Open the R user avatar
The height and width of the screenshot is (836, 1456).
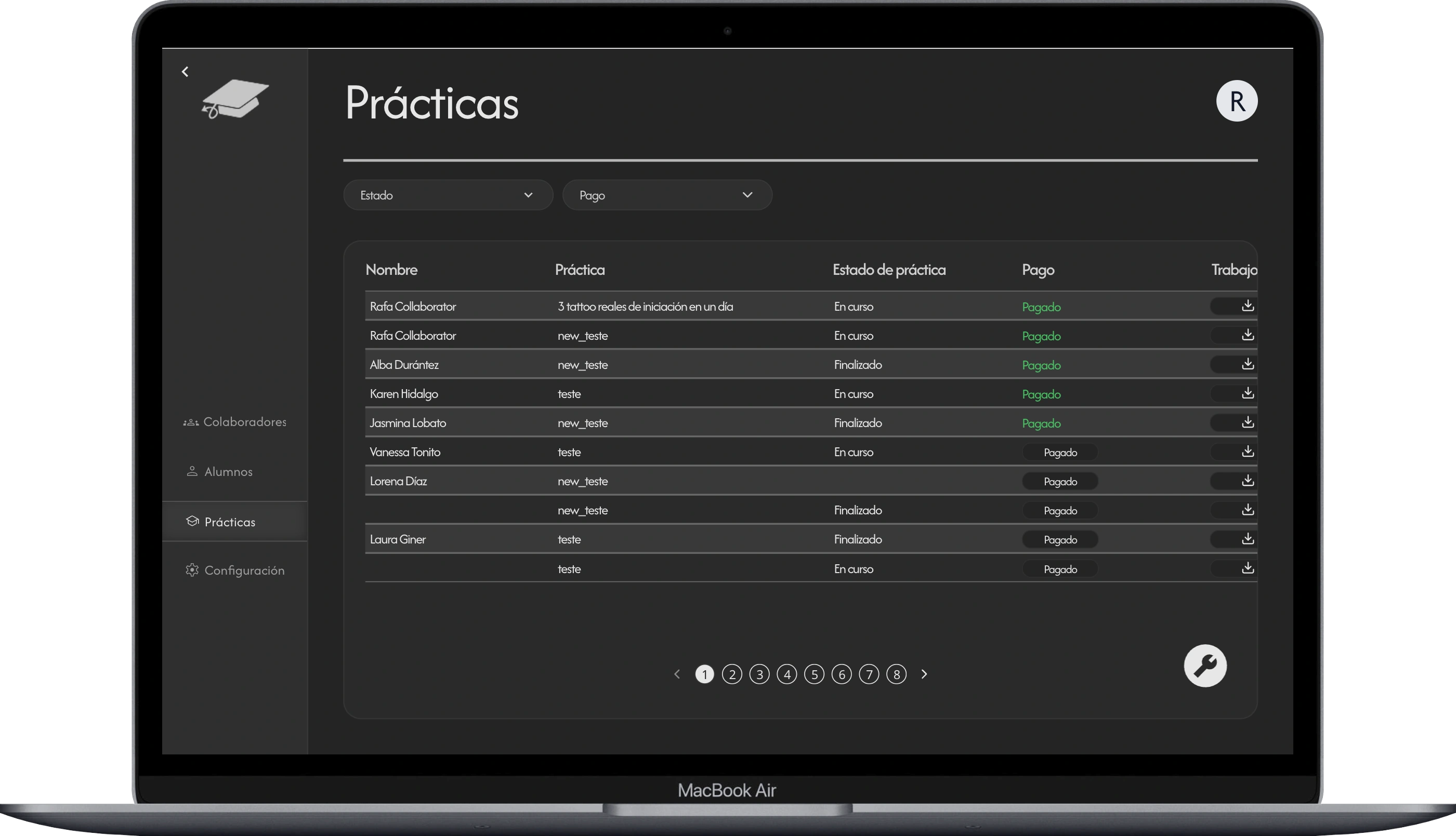point(1237,101)
